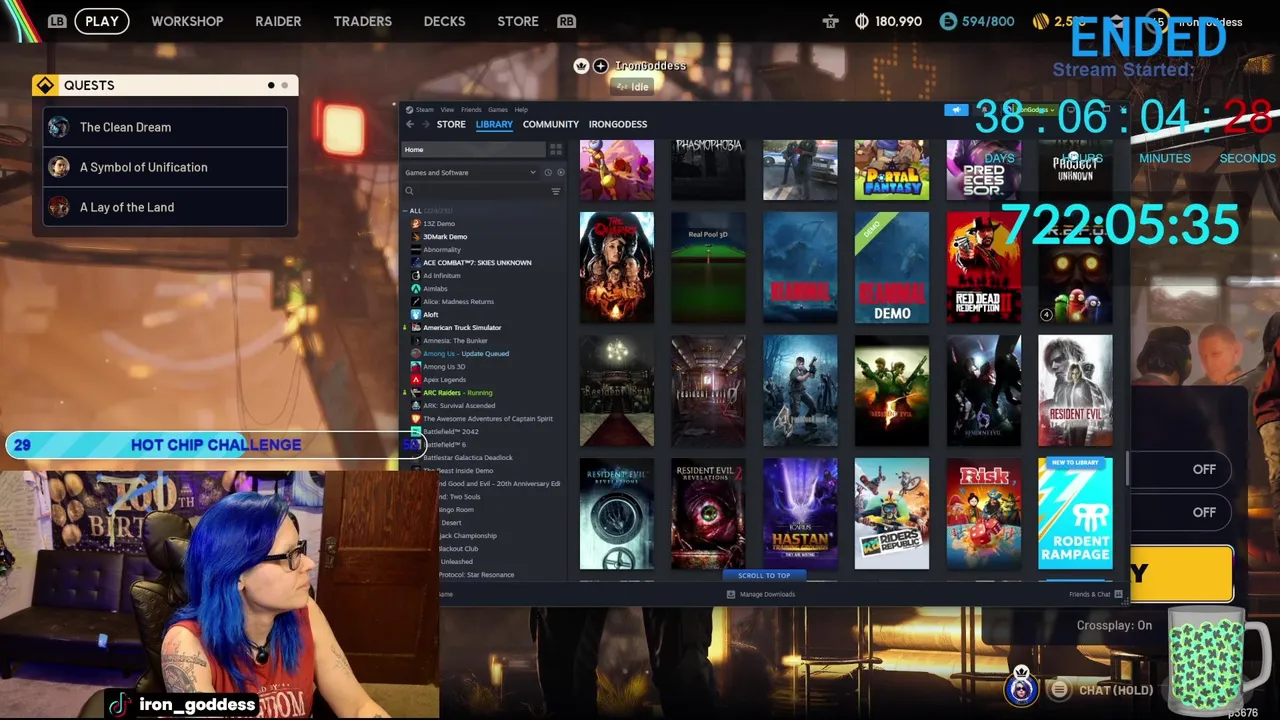Open the Games and Software dropdown
The height and width of the screenshot is (720, 1280).
(470, 172)
